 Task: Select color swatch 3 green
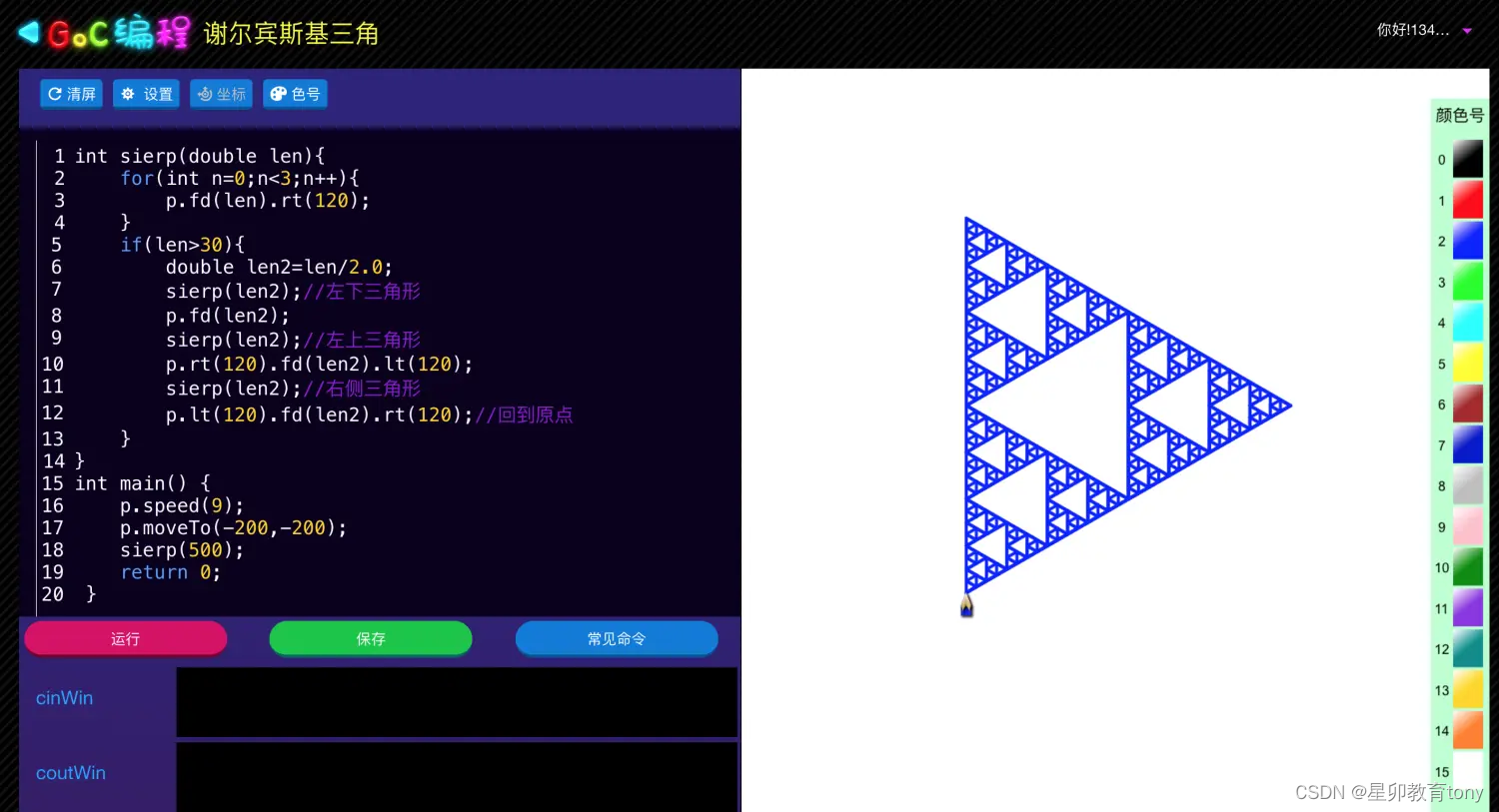click(1467, 282)
